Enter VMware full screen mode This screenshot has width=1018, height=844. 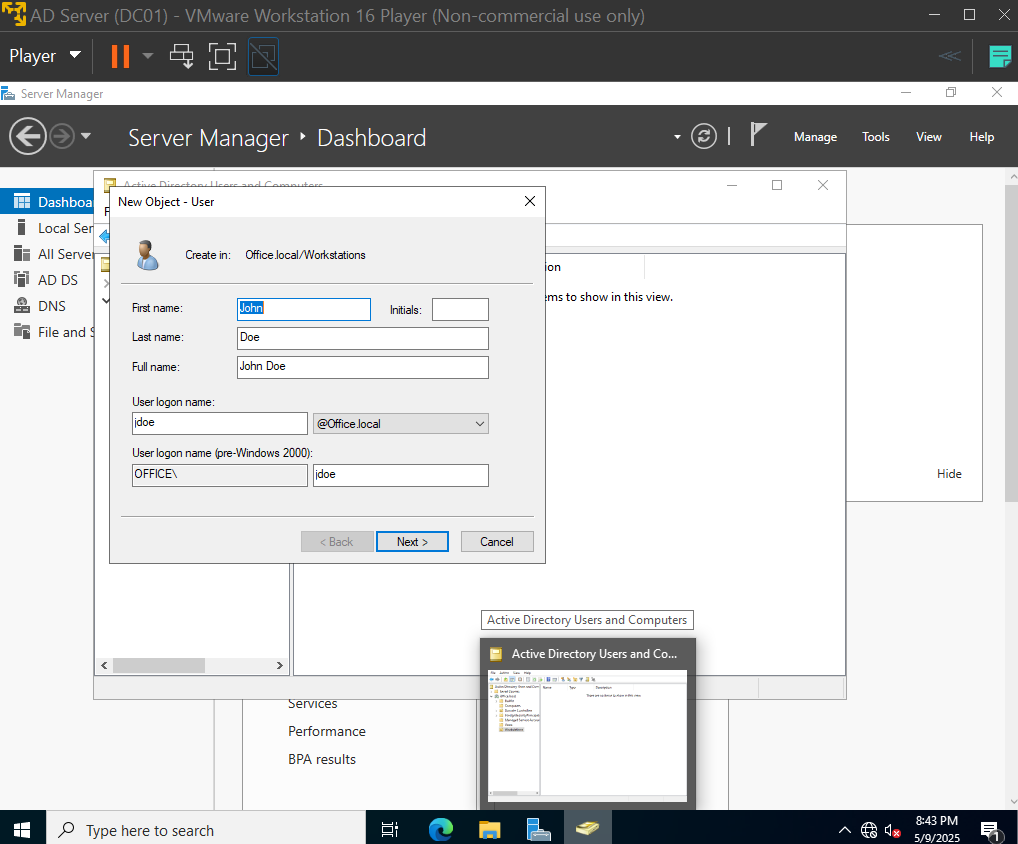click(x=222, y=56)
